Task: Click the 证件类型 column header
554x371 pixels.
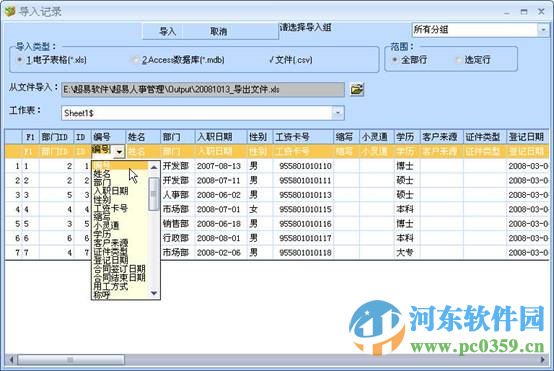Action: coord(484,137)
